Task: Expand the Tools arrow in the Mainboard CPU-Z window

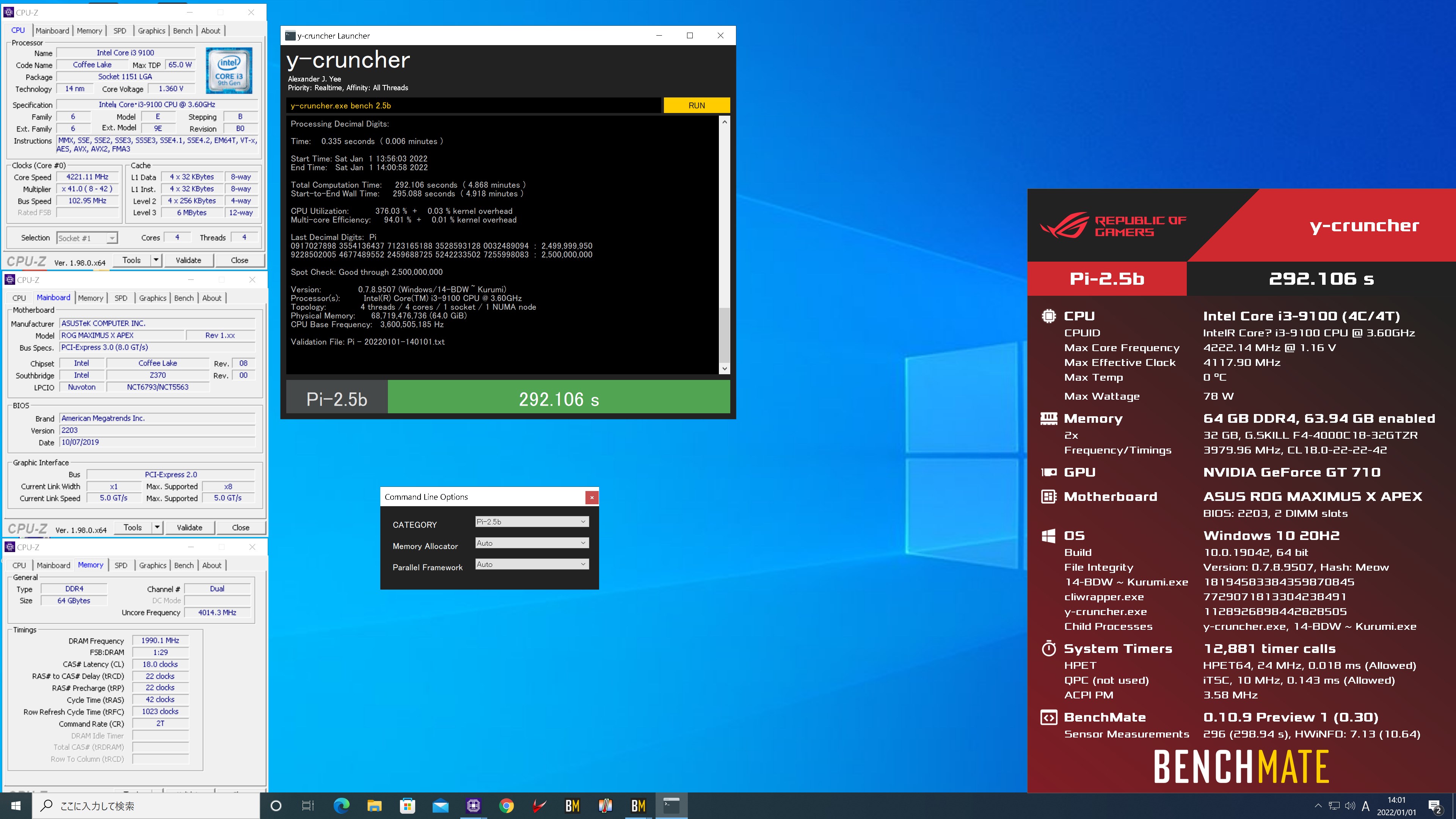Action: 157,527
